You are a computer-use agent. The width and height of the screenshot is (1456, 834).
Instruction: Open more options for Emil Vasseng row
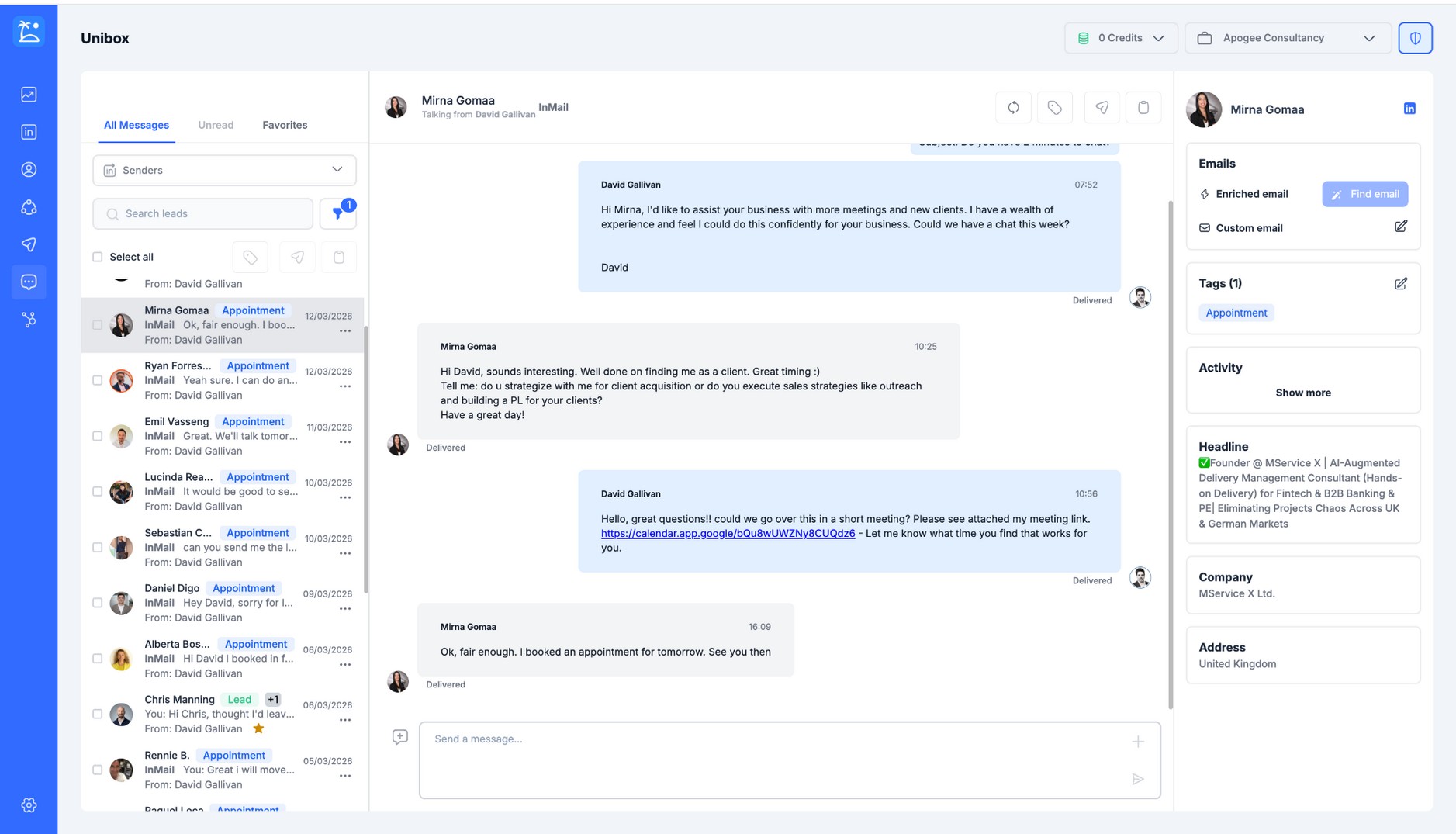click(x=345, y=442)
